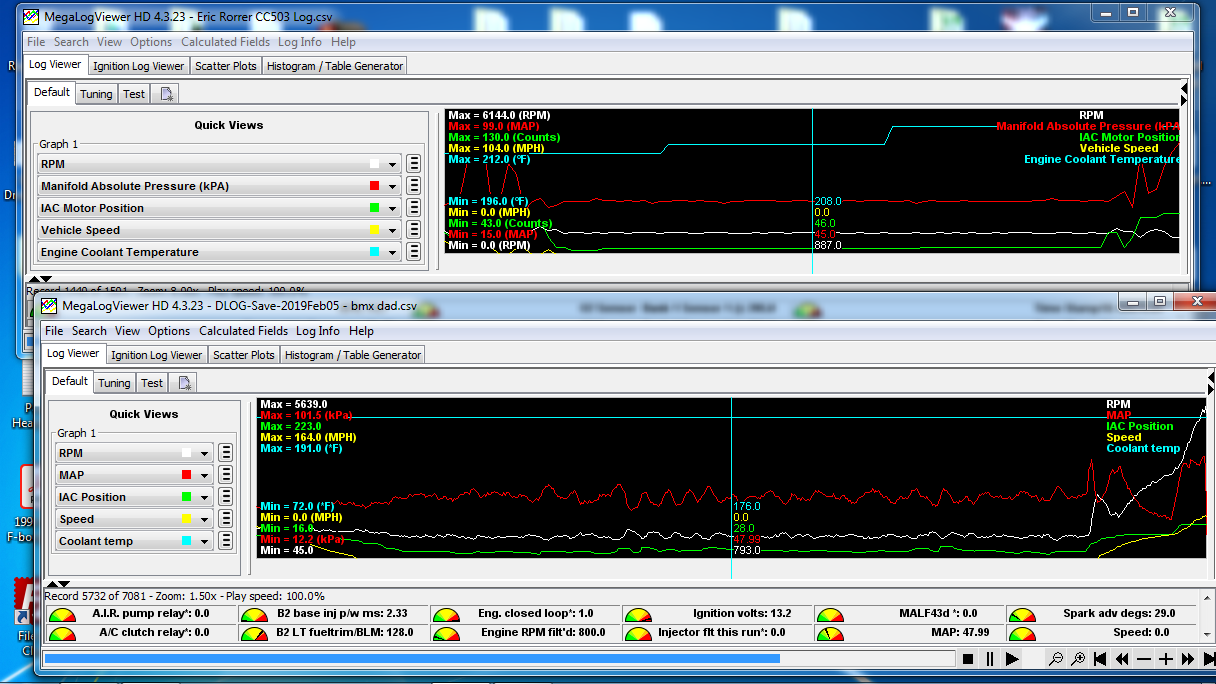Click the zoom out magnifier icon
The height and width of the screenshot is (684, 1216).
pyautogui.click(x=1055, y=659)
